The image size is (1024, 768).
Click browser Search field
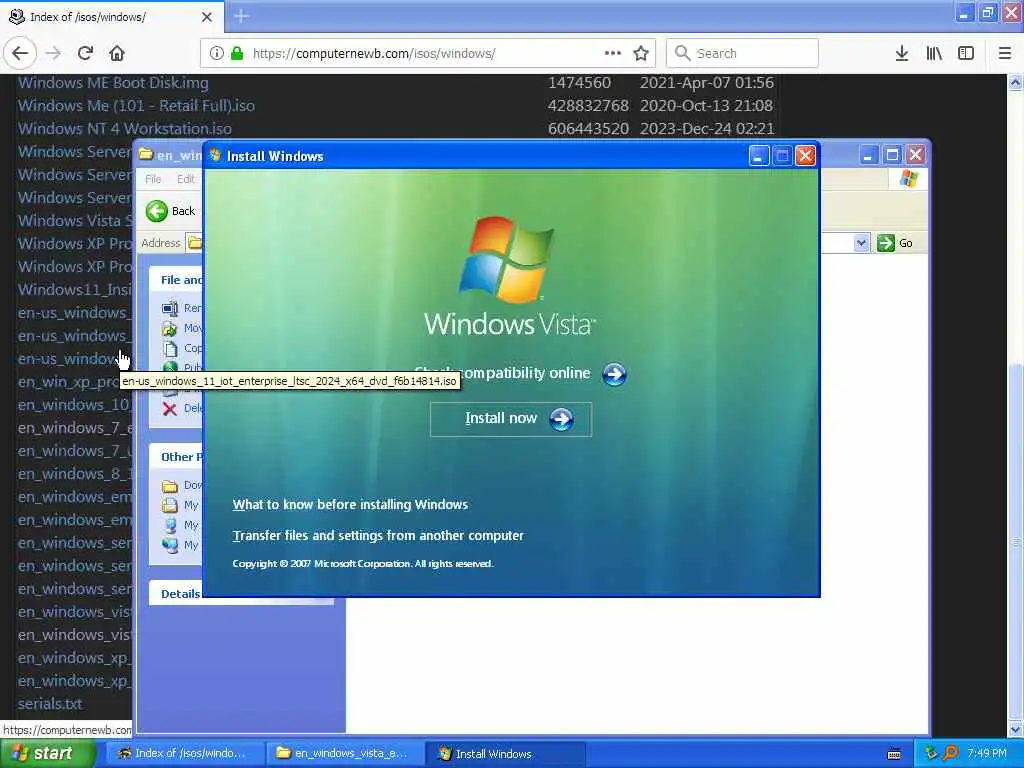pyautogui.click(x=742, y=54)
